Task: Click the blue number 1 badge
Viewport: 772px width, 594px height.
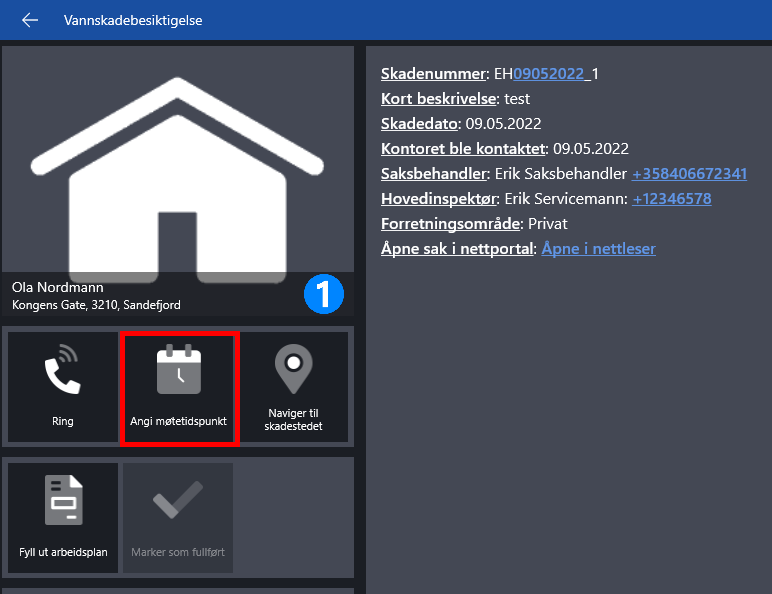Action: point(323,293)
